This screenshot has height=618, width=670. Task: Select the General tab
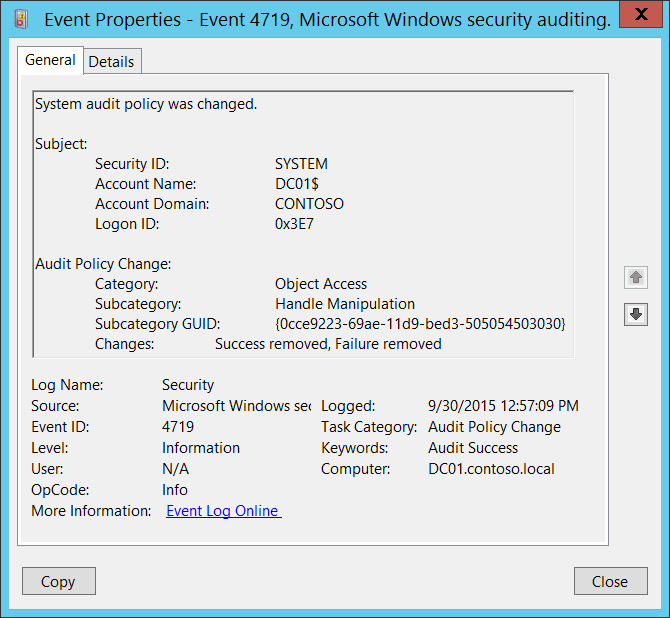[x=50, y=60]
